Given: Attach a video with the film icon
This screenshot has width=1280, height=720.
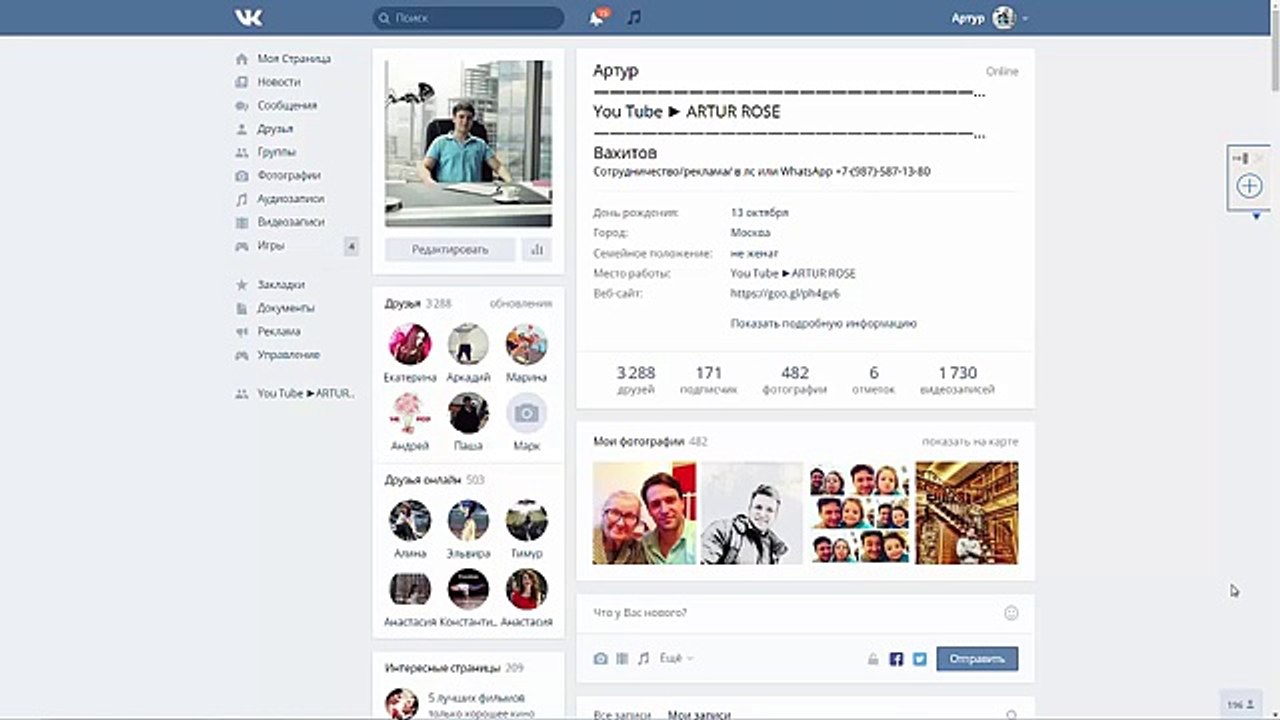Looking at the screenshot, I should tap(622, 659).
